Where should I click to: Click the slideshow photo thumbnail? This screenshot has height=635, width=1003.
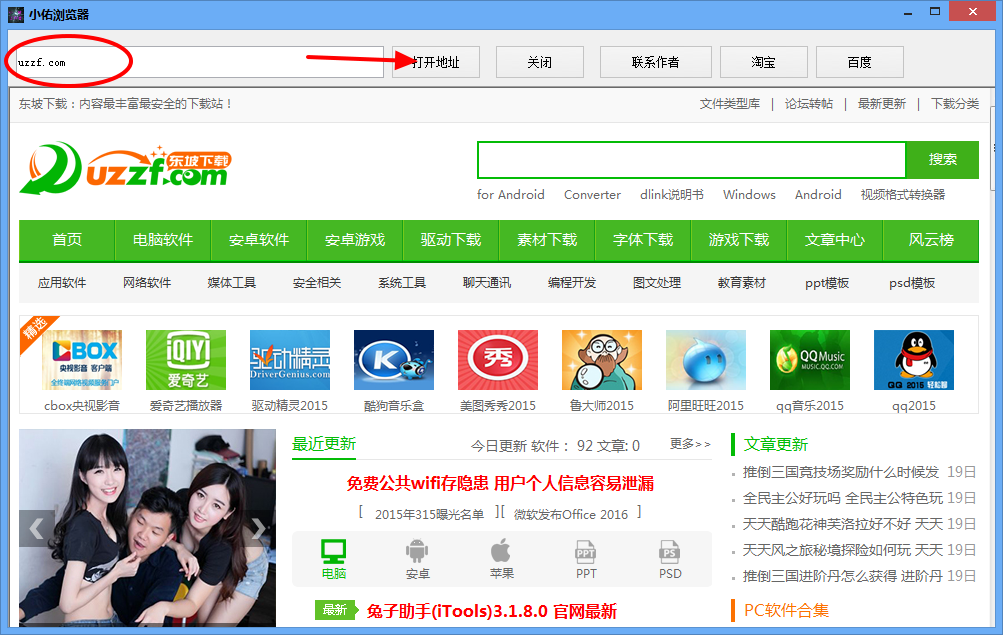pyautogui.click(x=147, y=528)
